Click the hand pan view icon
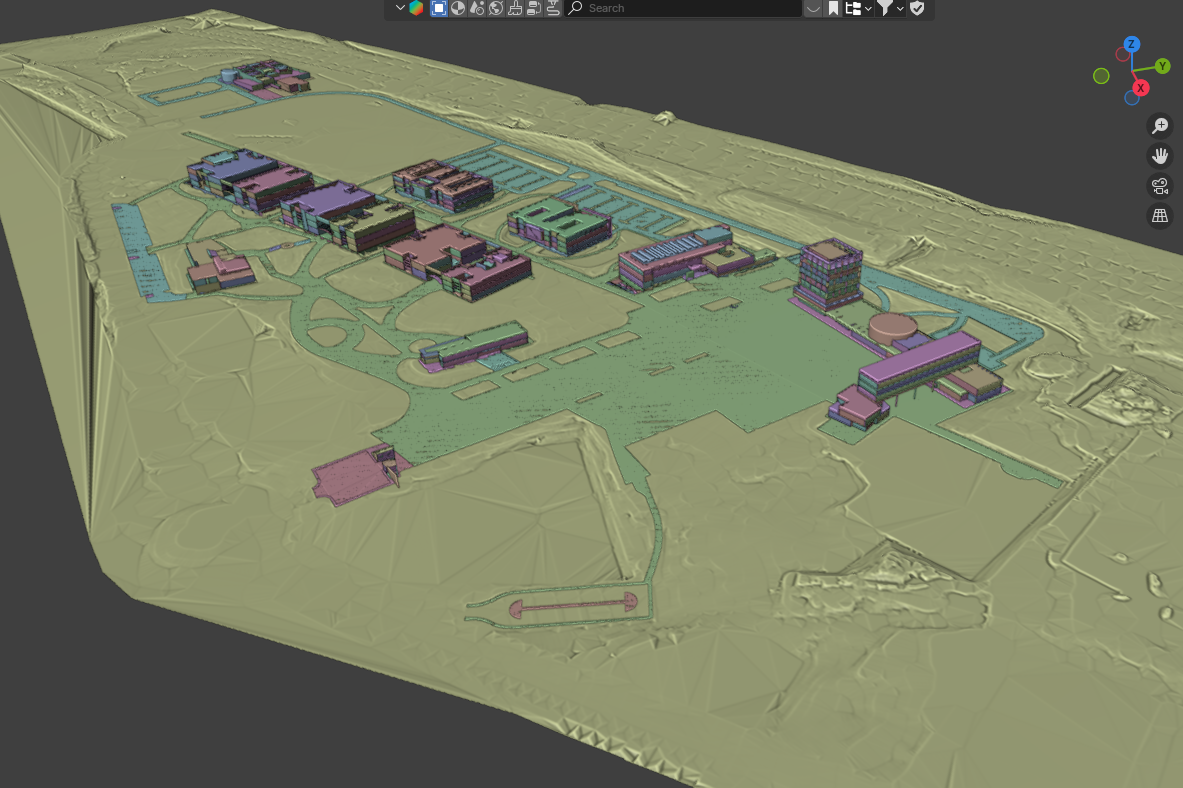Viewport: 1183px width, 788px height. tap(1160, 156)
